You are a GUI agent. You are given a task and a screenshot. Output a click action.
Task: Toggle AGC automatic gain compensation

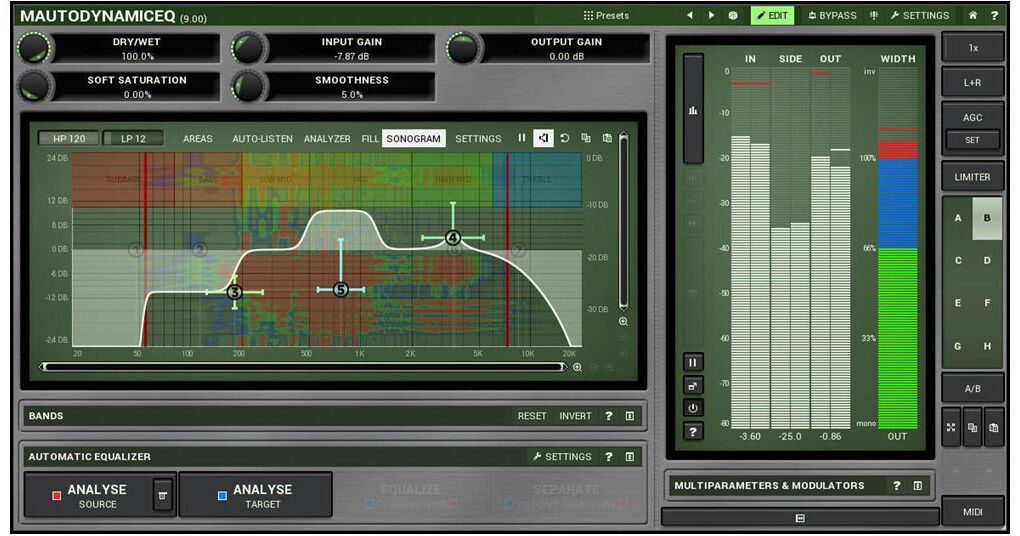pyautogui.click(x=973, y=118)
